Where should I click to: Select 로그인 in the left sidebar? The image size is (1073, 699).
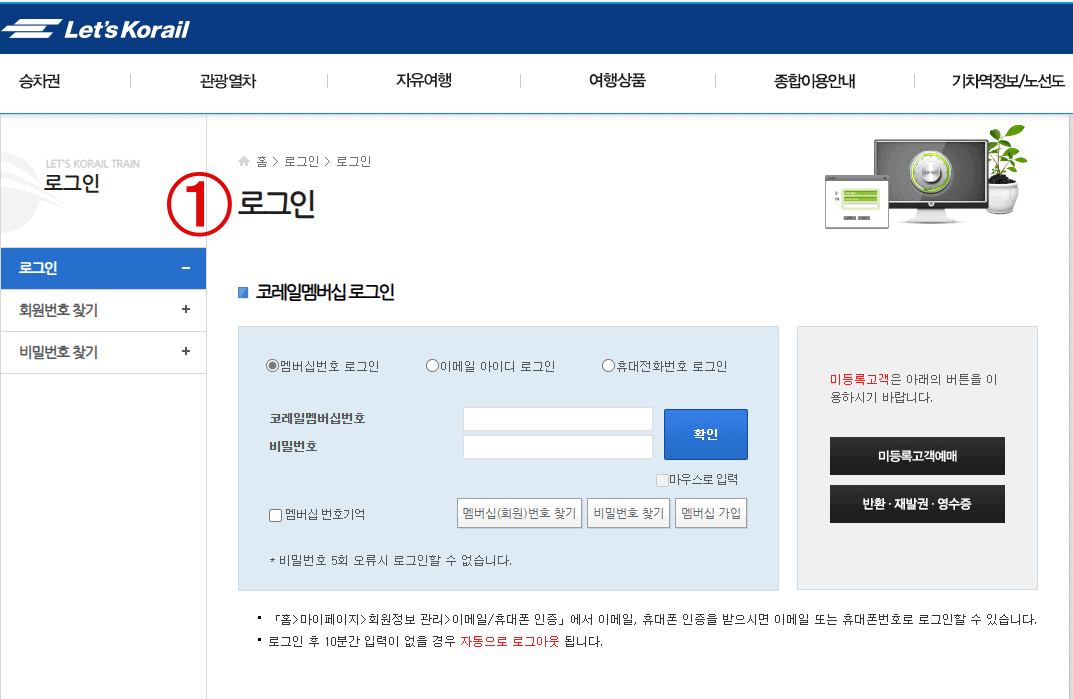[103, 268]
